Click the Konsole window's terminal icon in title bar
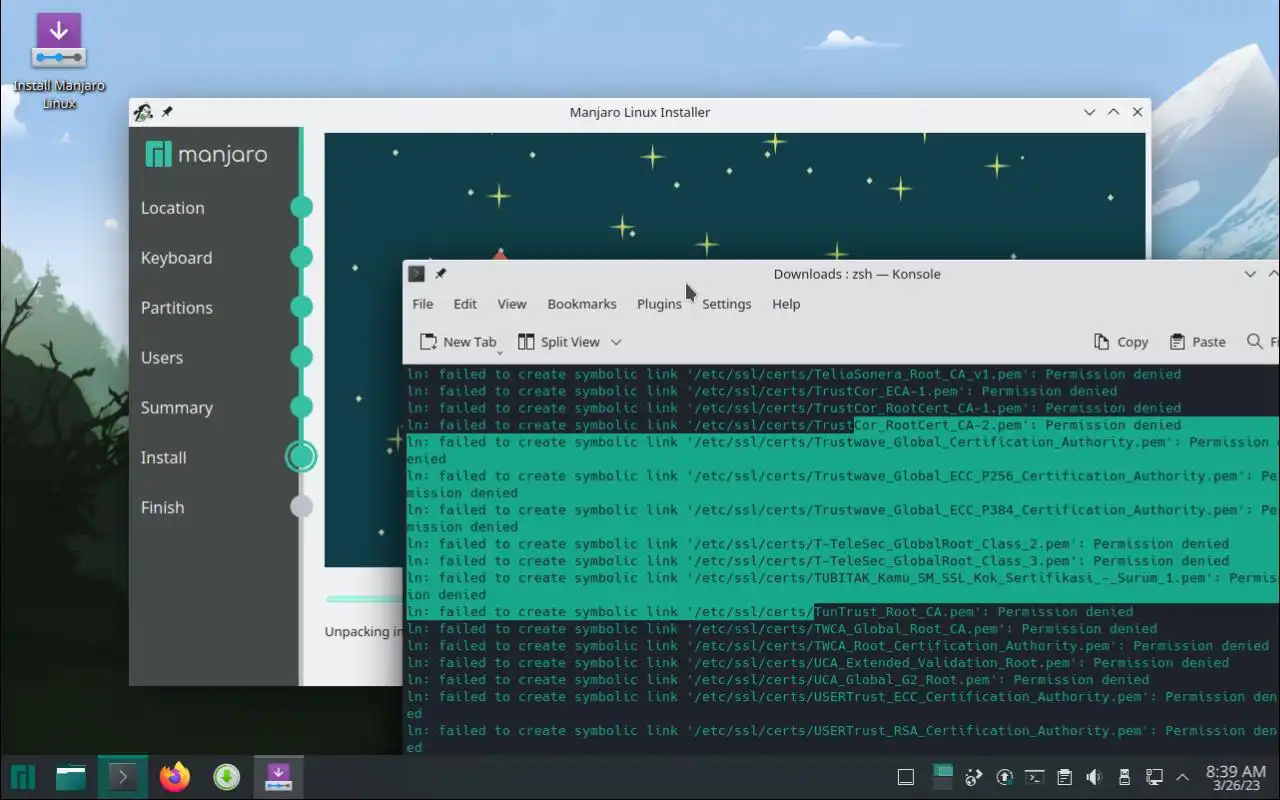This screenshot has width=1280, height=800. 417,274
